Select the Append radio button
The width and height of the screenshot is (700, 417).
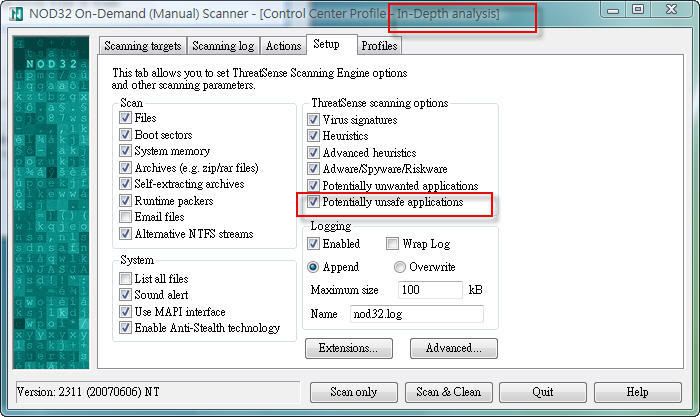[x=313, y=267]
